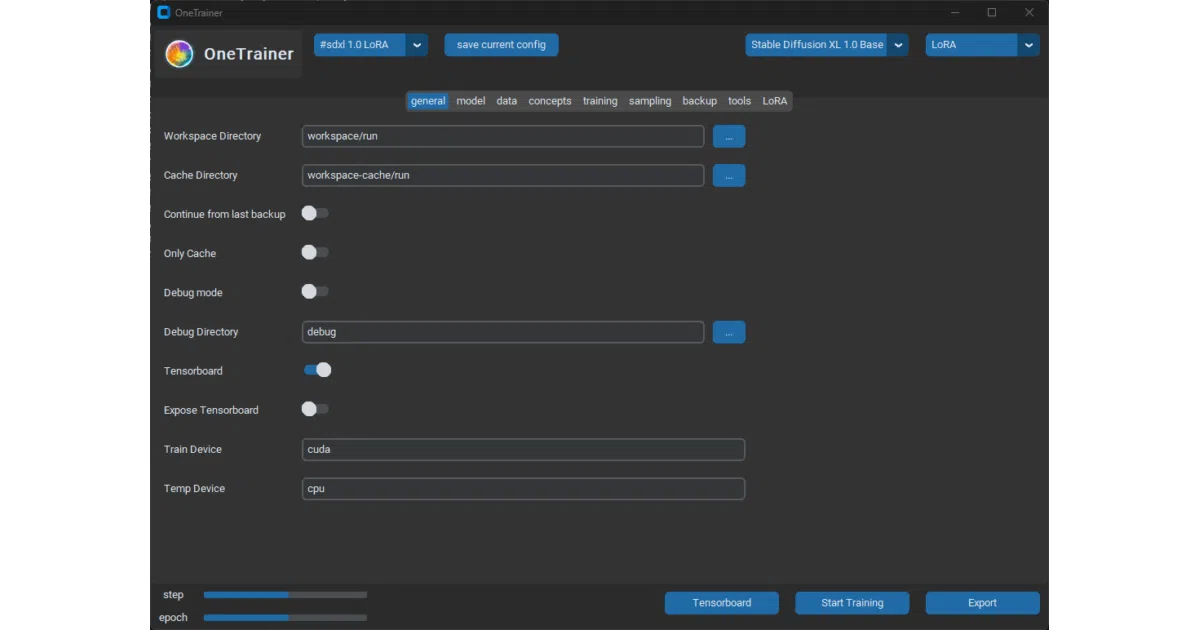This screenshot has width=1200, height=630.
Task: Click the Train Device input field
Action: click(523, 450)
